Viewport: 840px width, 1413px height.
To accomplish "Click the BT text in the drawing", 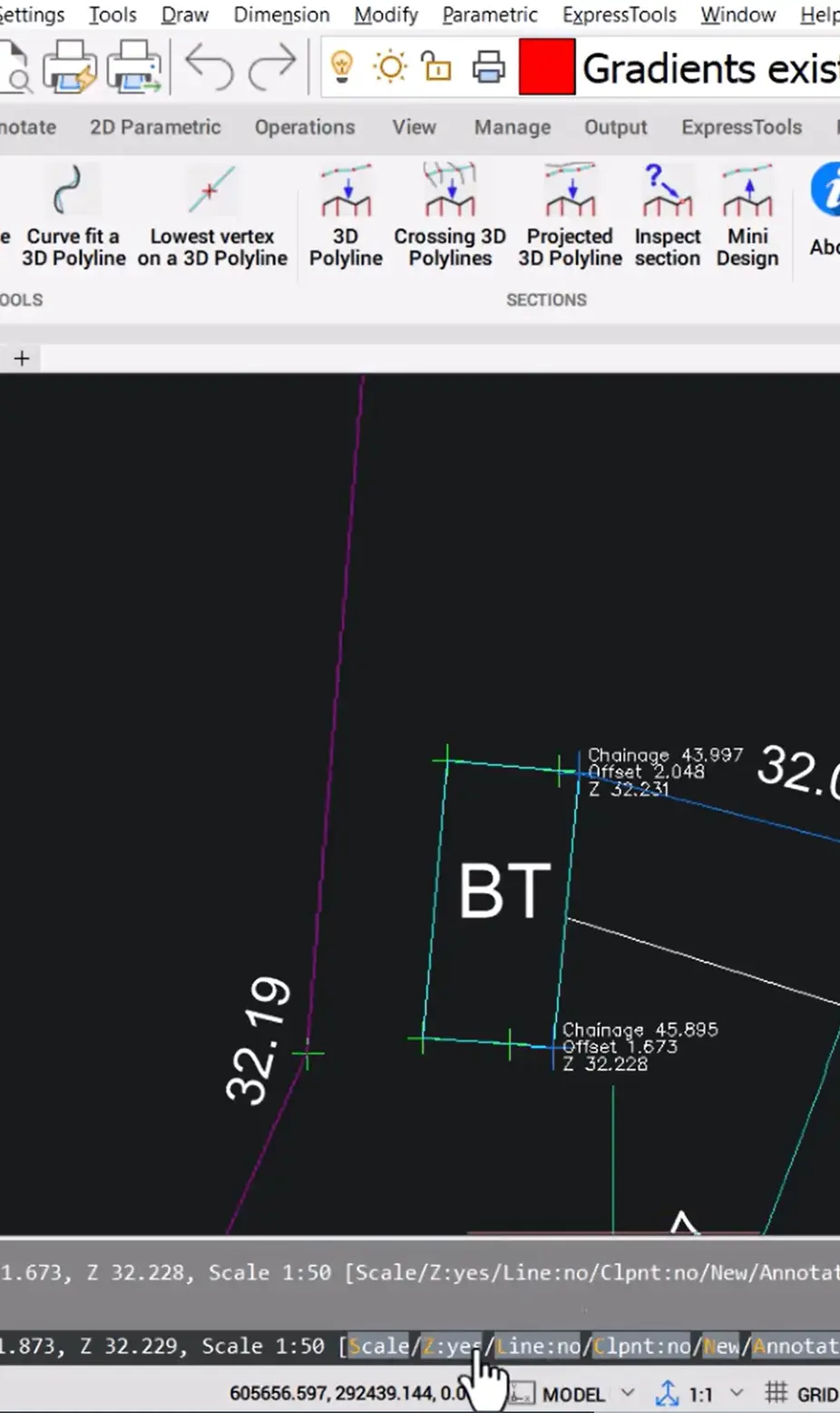I will (505, 891).
